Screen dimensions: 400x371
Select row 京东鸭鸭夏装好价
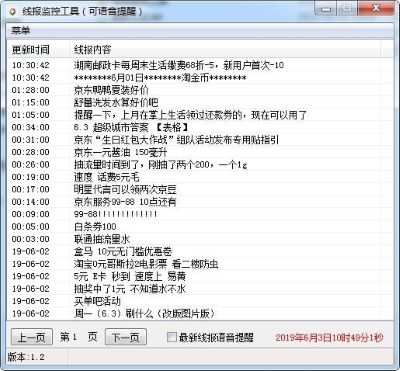click(x=200, y=90)
